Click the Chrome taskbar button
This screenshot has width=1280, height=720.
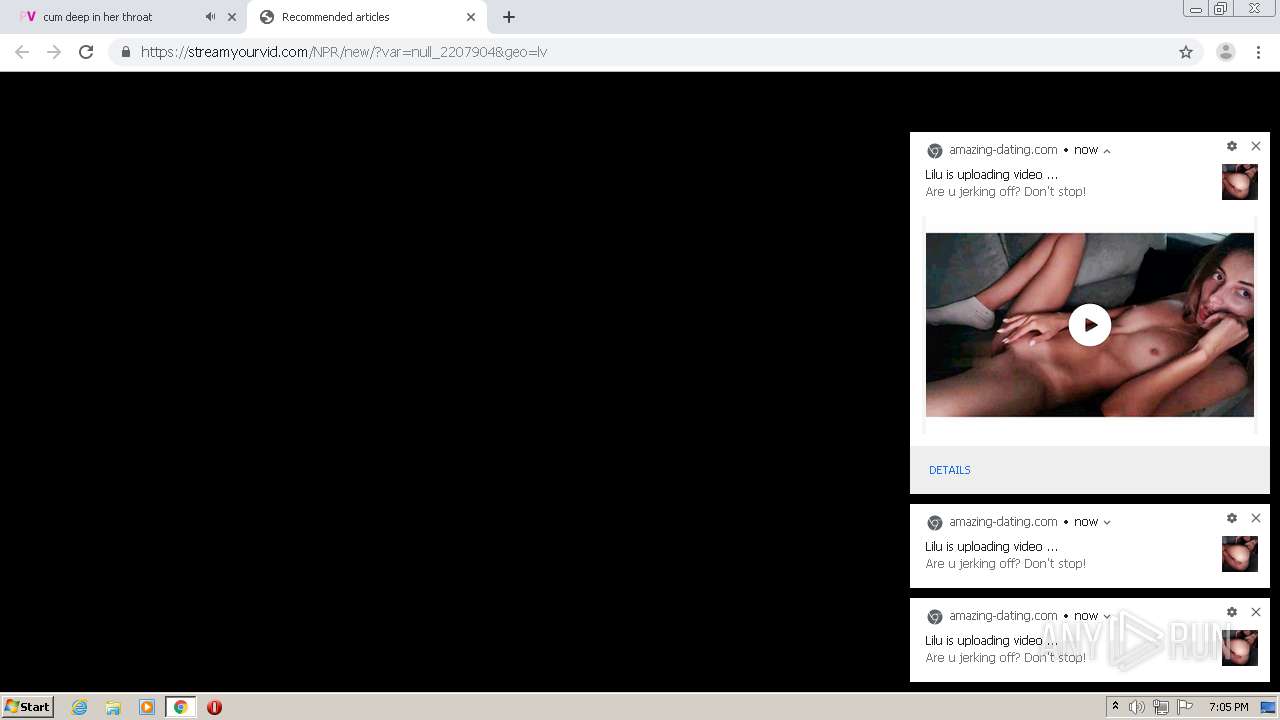click(180, 707)
